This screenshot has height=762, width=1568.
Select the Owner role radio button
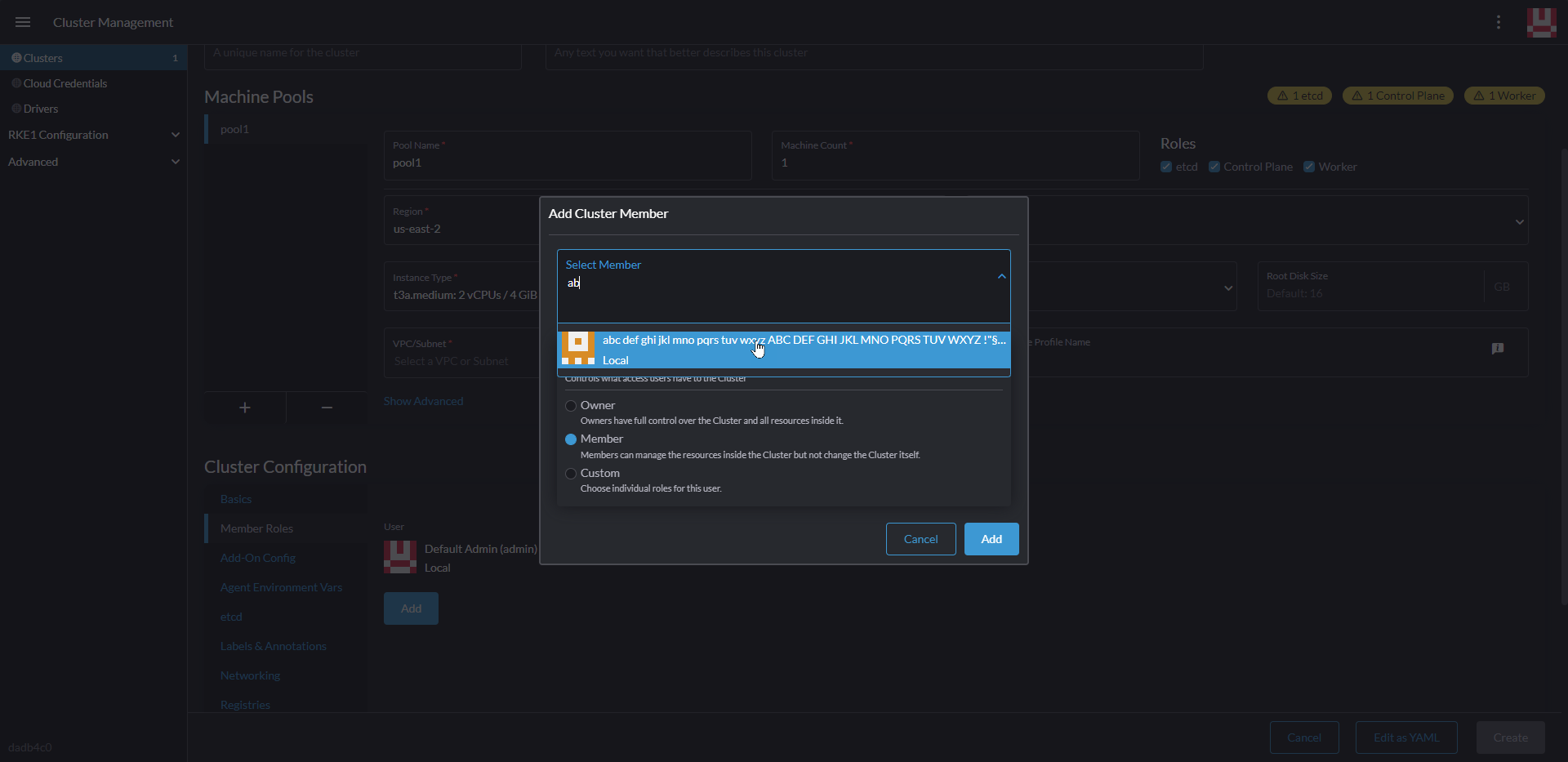571,405
